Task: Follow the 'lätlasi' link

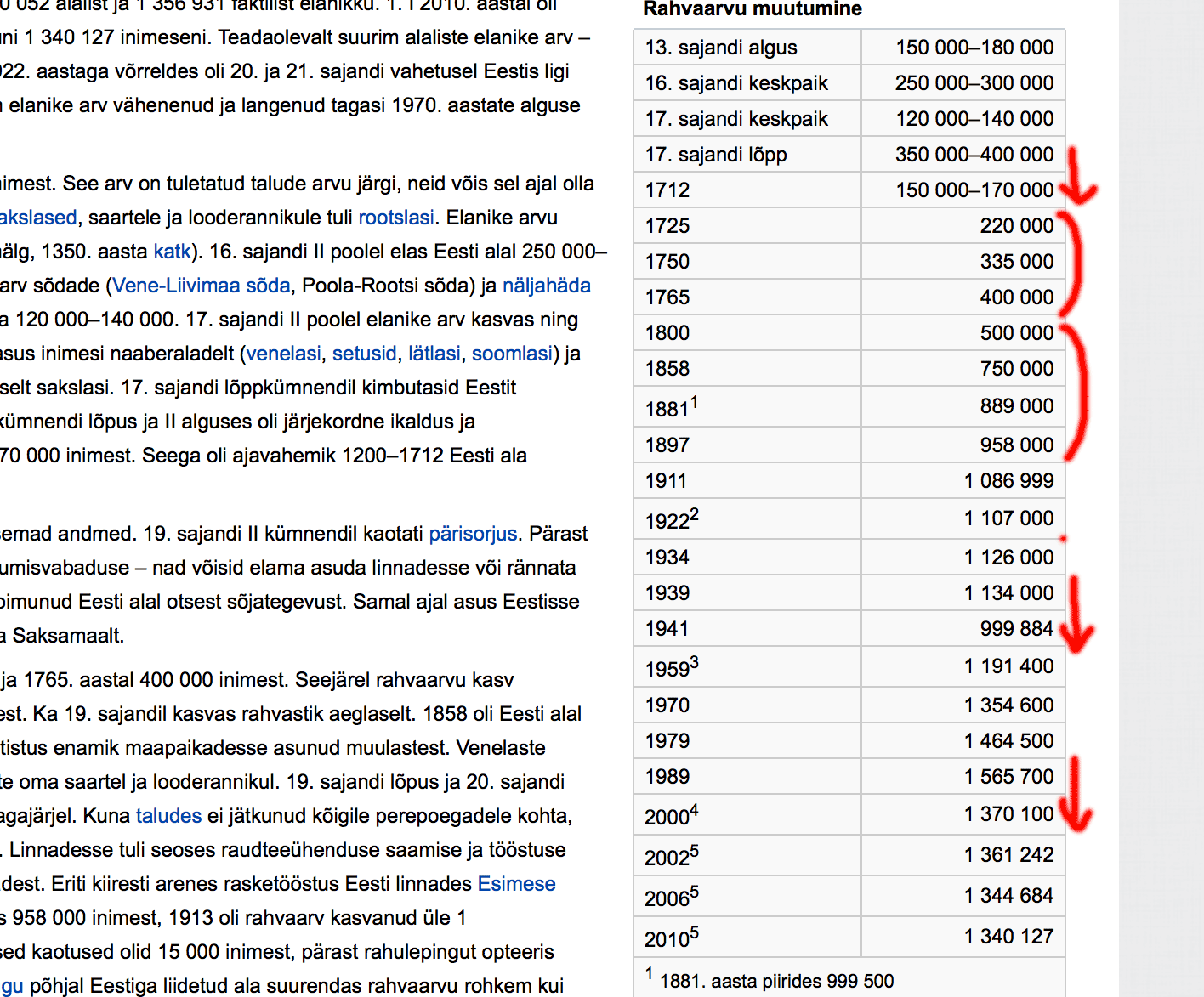Action: (434, 354)
